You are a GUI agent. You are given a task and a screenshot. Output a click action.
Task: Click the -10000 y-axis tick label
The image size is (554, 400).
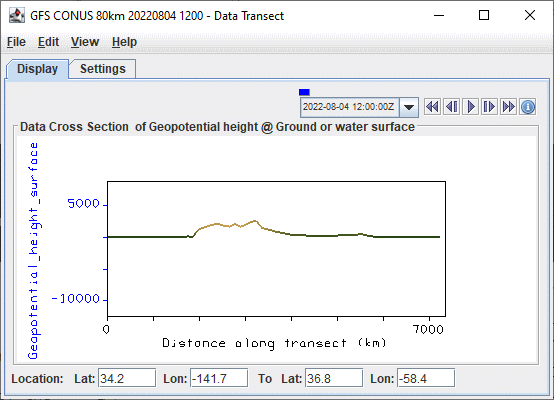[x=76, y=299]
